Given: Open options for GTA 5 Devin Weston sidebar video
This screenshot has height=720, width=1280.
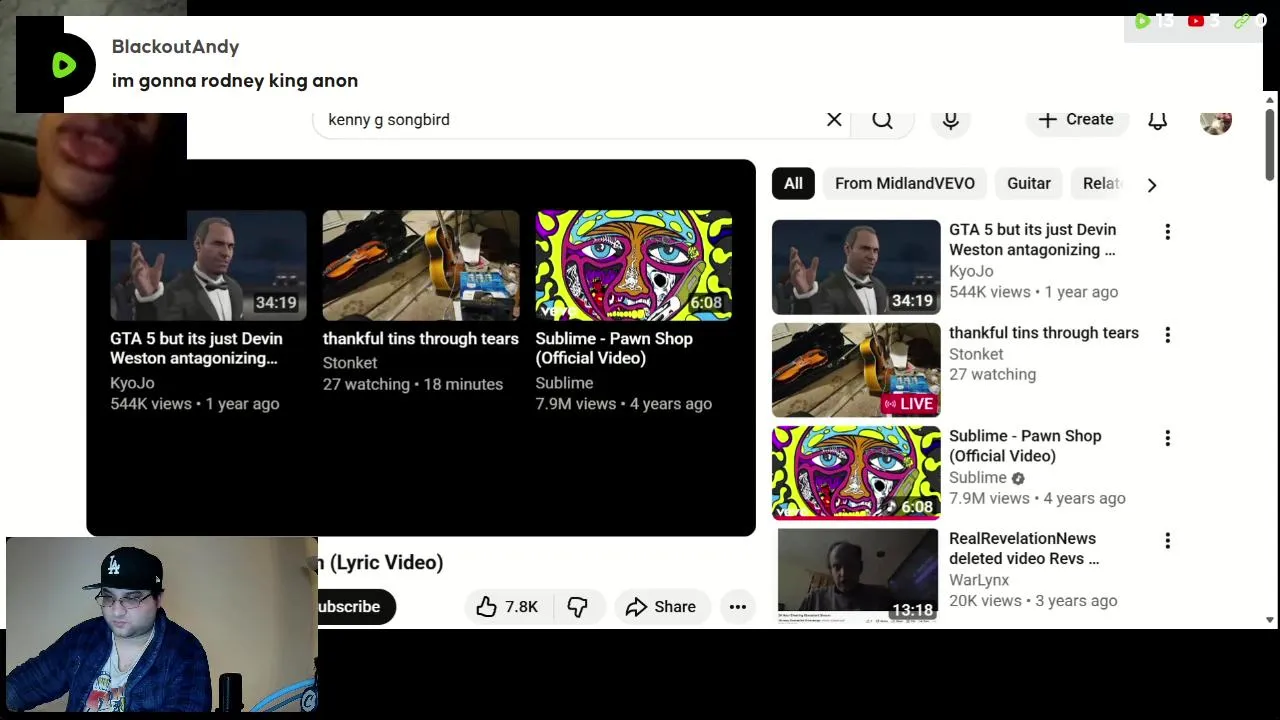Looking at the screenshot, I should (1167, 232).
